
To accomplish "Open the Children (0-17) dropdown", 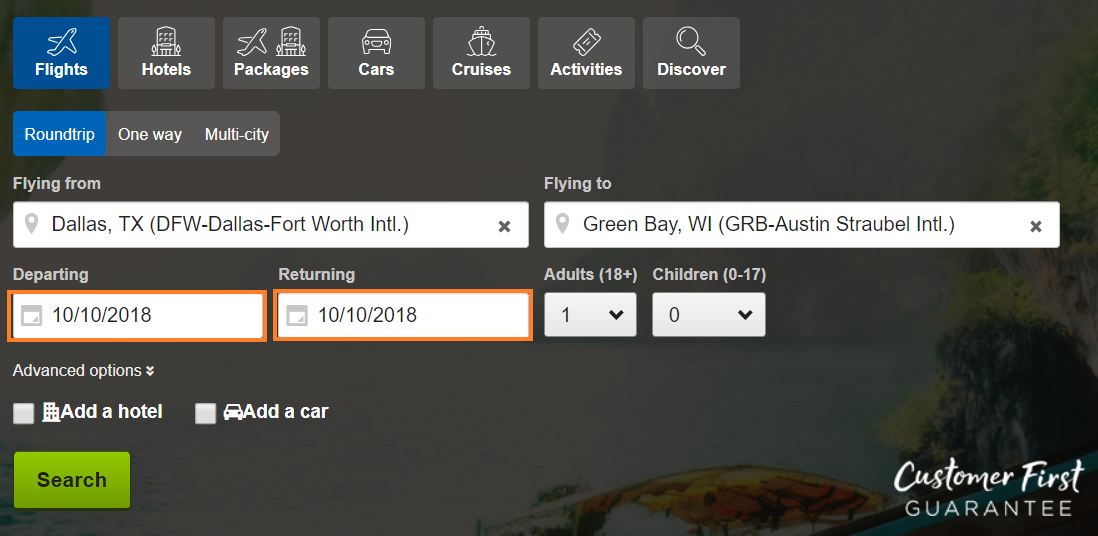I will click(x=709, y=315).
